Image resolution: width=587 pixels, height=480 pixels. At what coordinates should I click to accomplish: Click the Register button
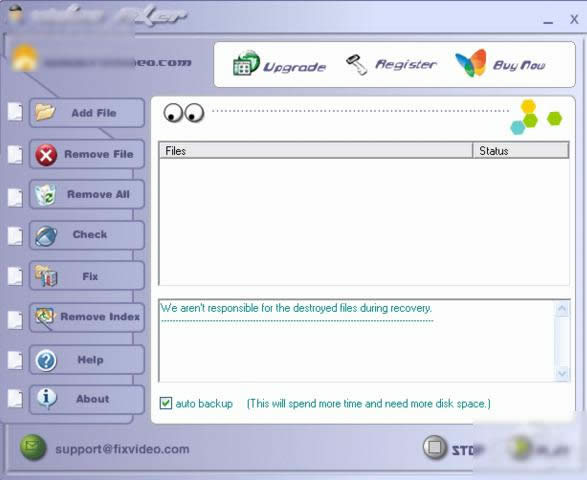tap(390, 64)
